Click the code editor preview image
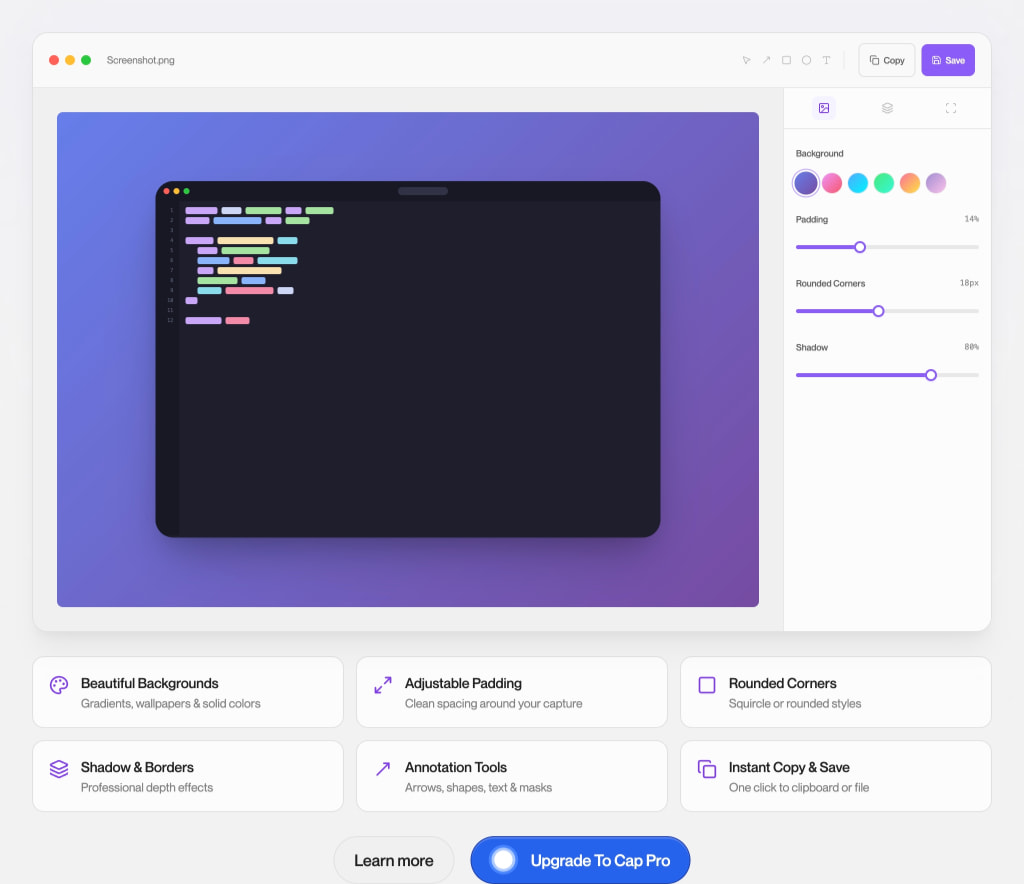Image resolution: width=1024 pixels, height=884 pixels. 408,359
